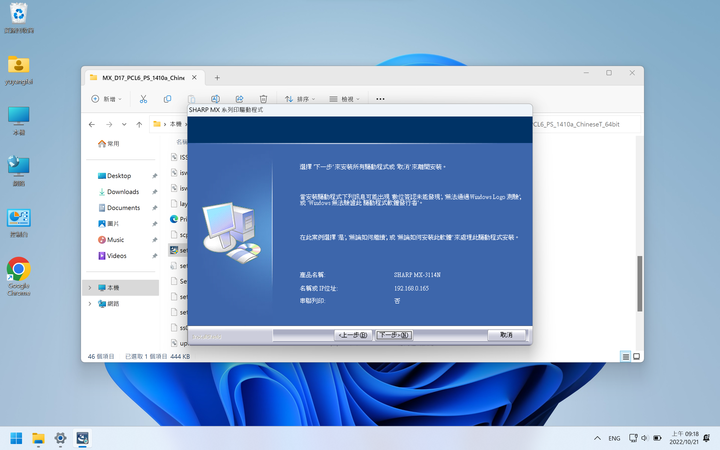Click the 下一步 (Next) button in installer
Viewport: 720px width, 450px height.
point(394,335)
